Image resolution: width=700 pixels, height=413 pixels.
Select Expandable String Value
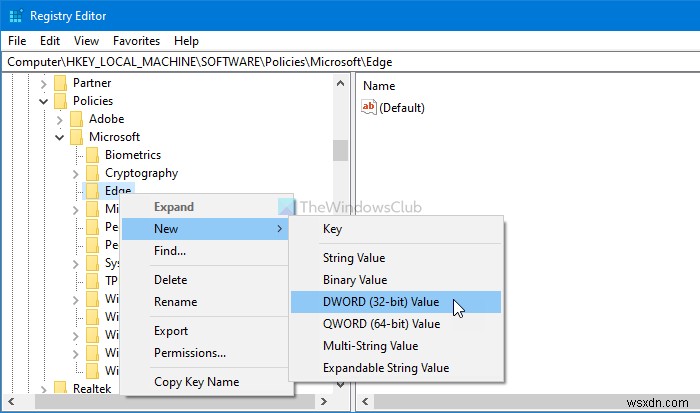tap(396, 368)
